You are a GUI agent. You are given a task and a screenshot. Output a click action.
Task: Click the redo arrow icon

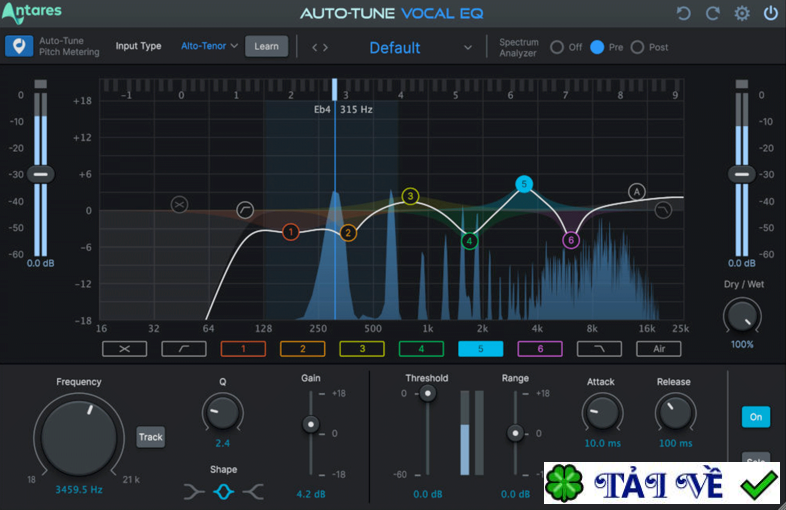pyautogui.click(x=713, y=13)
